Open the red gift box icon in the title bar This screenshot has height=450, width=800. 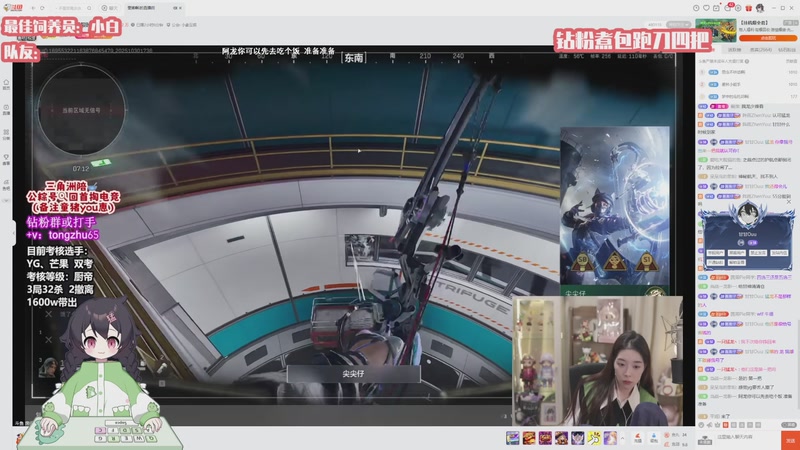click(x=748, y=8)
